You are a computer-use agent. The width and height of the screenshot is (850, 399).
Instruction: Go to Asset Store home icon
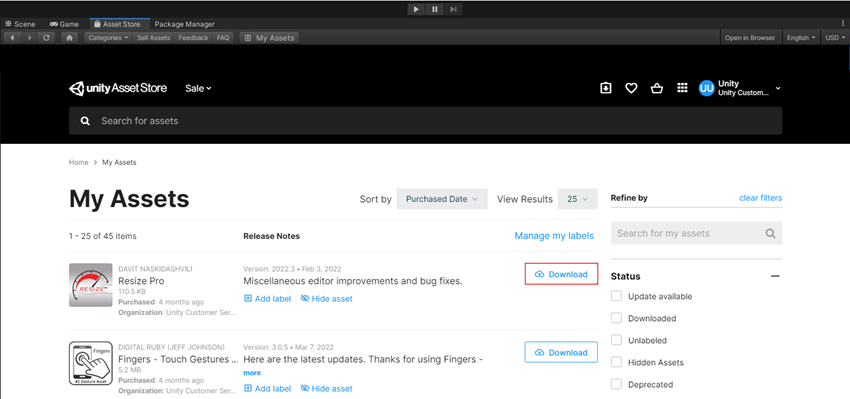pyautogui.click(x=69, y=38)
